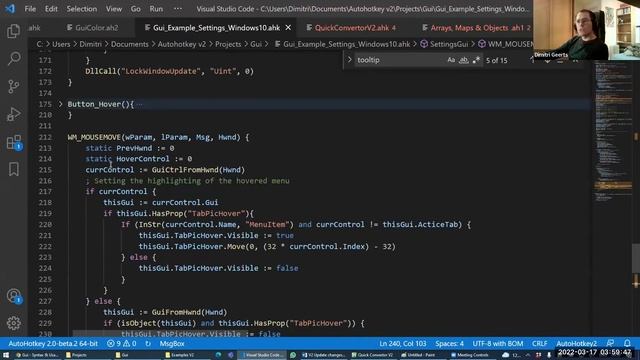Select language mode AutoHotkey2 in status bar

click(x=576, y=344)
